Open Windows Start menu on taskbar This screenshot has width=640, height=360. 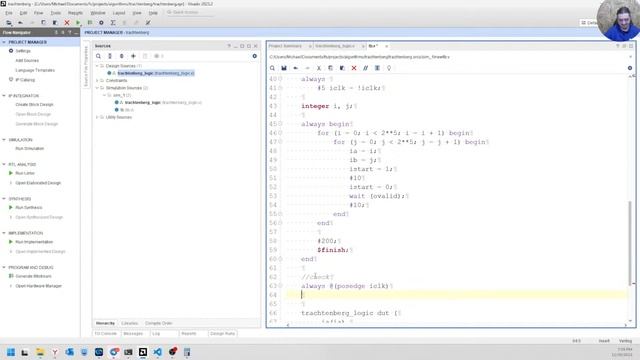coord(11,352)
